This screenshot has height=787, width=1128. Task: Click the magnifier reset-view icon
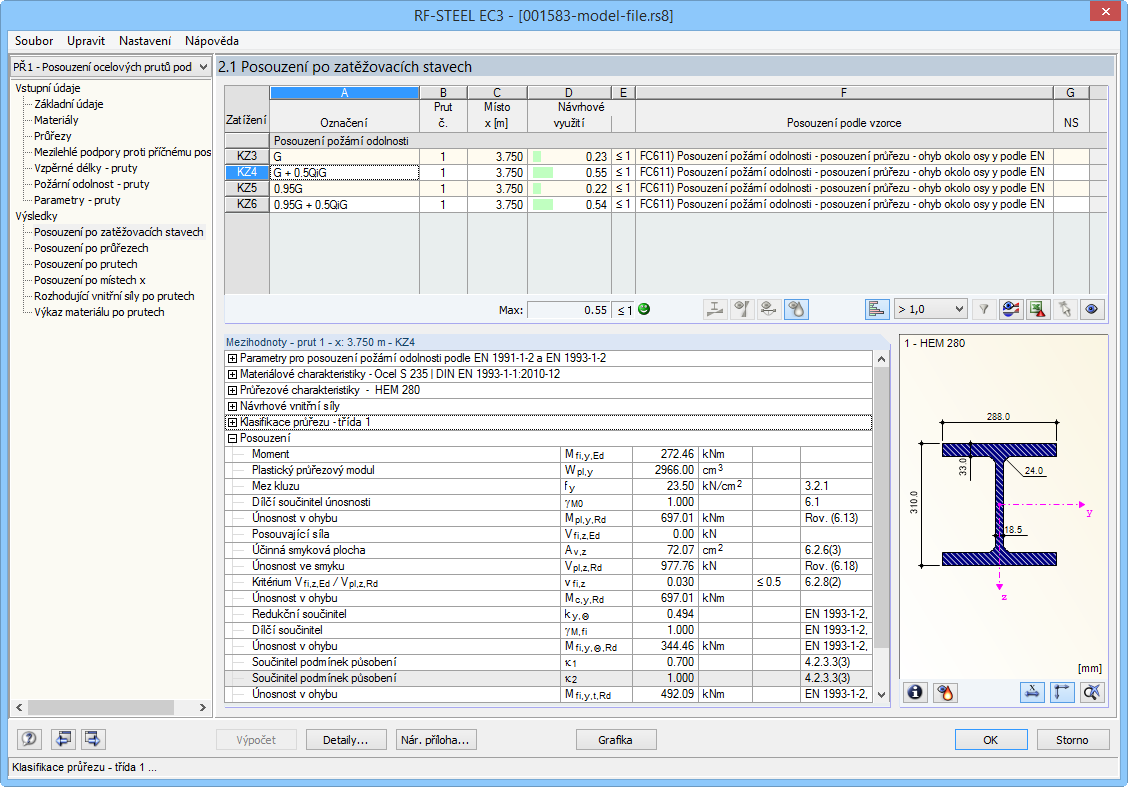pyautogui.click(x=1092, y=692)
